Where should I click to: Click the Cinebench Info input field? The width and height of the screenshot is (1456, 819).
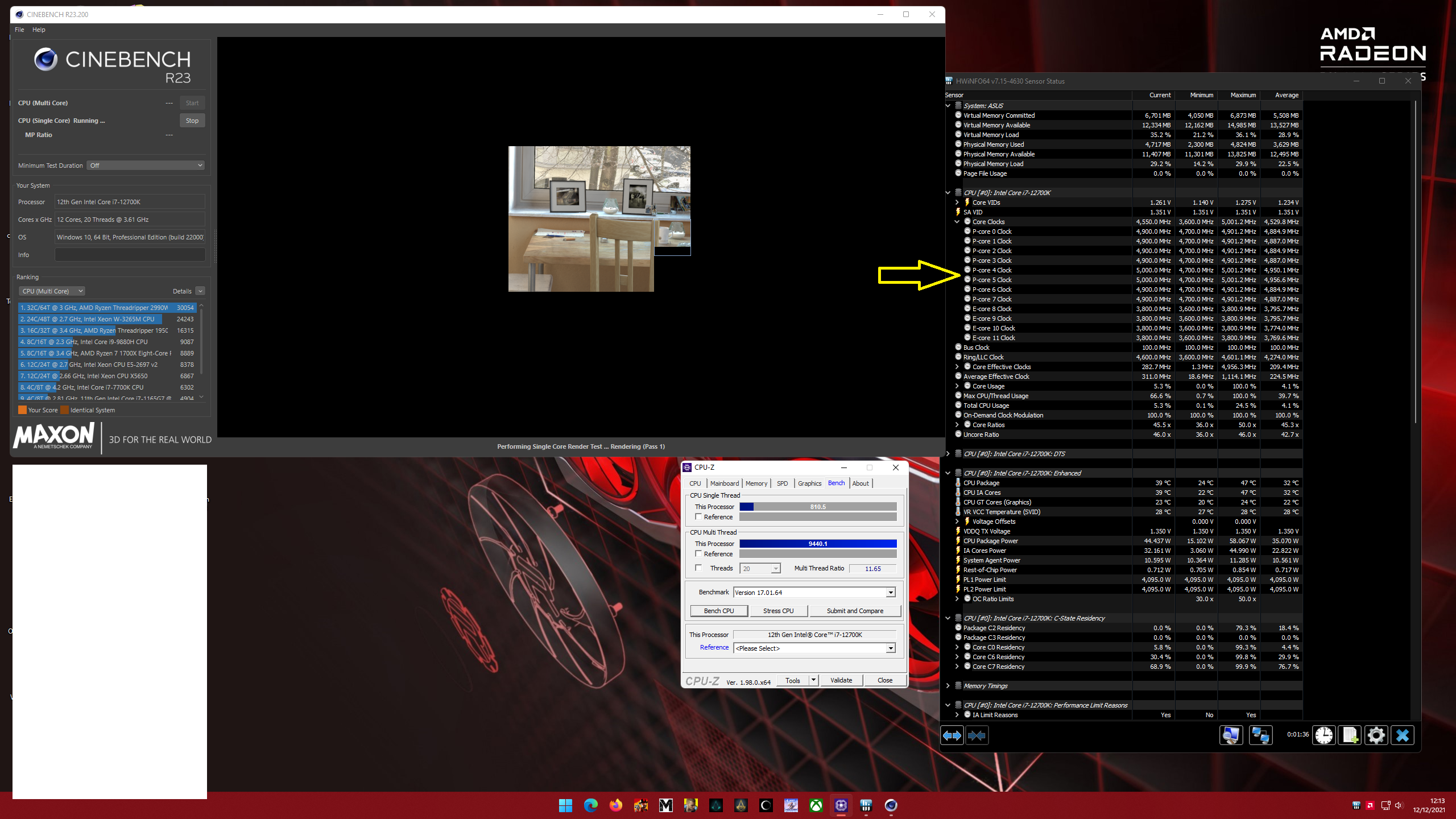click(x=130, y=255)
